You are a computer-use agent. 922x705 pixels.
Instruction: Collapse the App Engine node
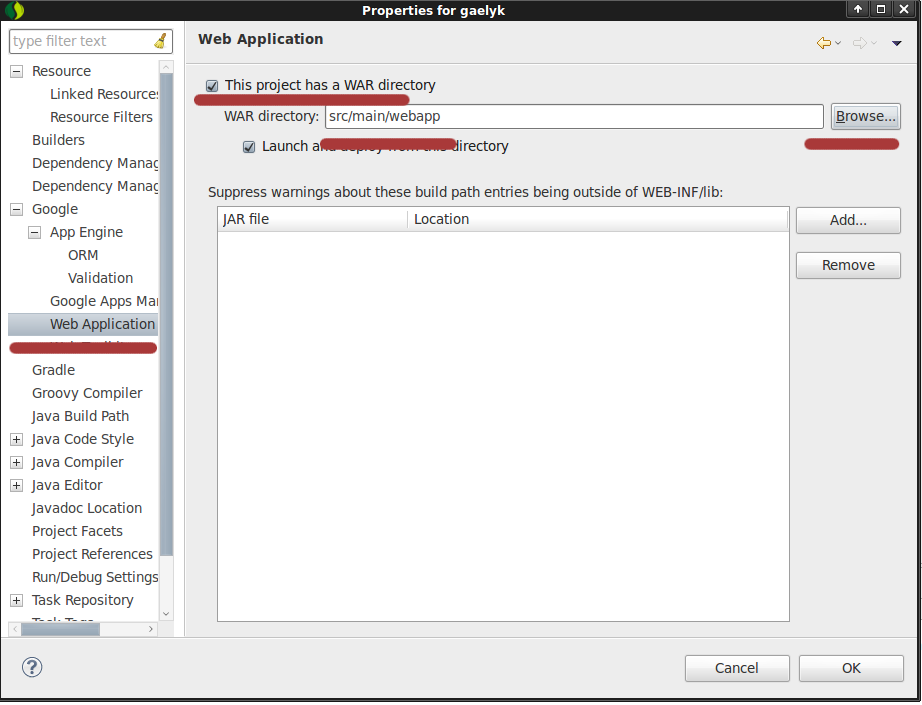click(35, 233)
